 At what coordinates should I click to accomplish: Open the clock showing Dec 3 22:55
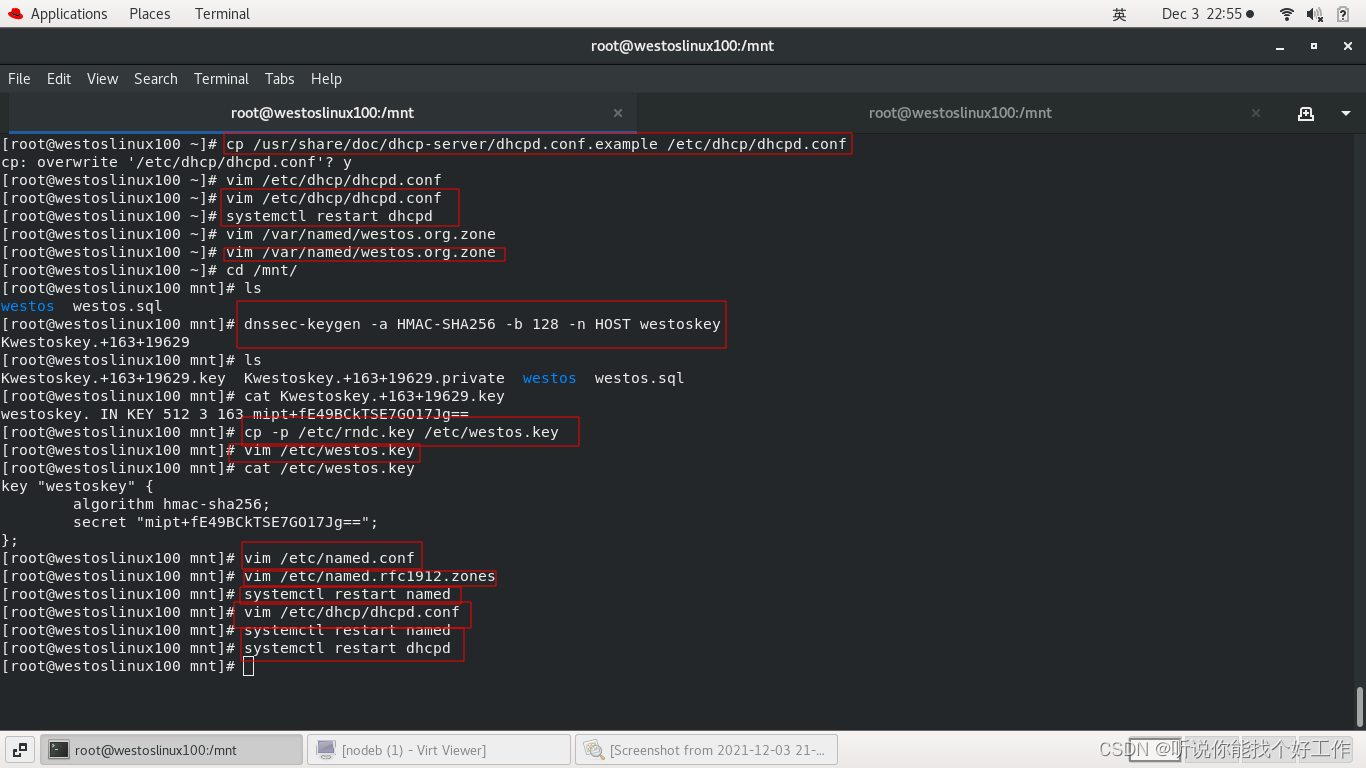coord(1207,14)
